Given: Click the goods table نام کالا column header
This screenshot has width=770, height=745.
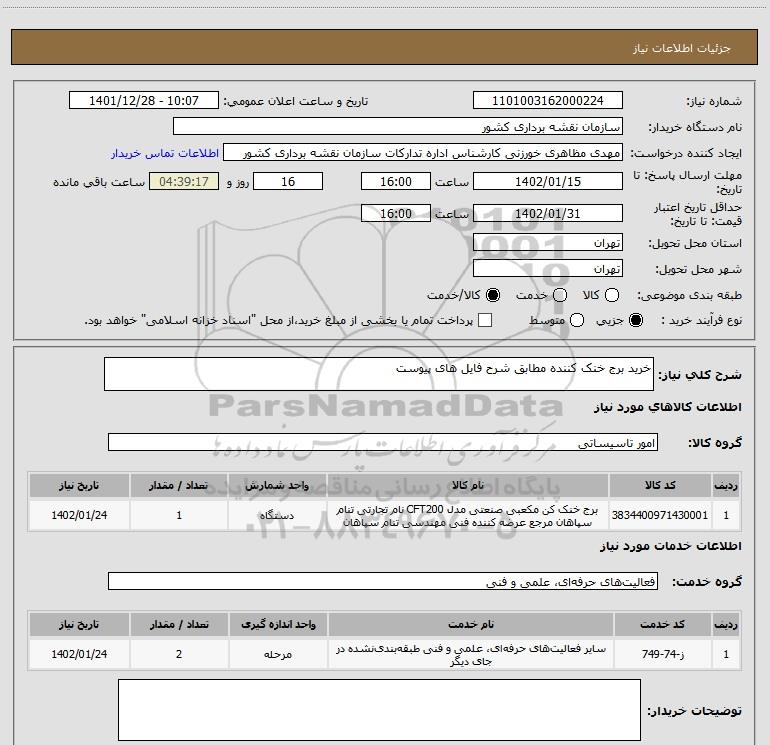Looking at the screenshot, I should click(468, 486).
